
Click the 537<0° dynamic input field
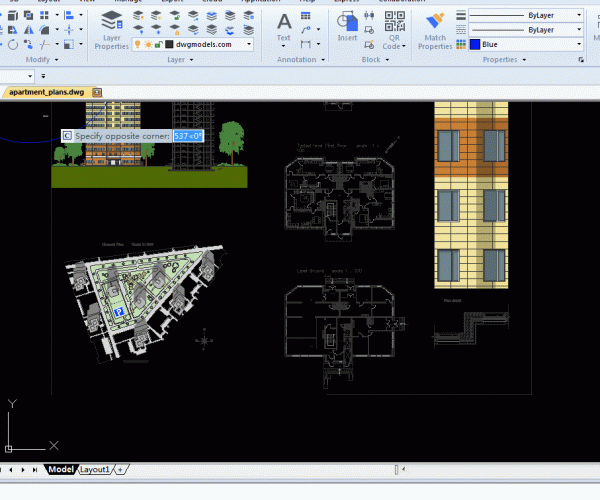(x=188, y=136)
